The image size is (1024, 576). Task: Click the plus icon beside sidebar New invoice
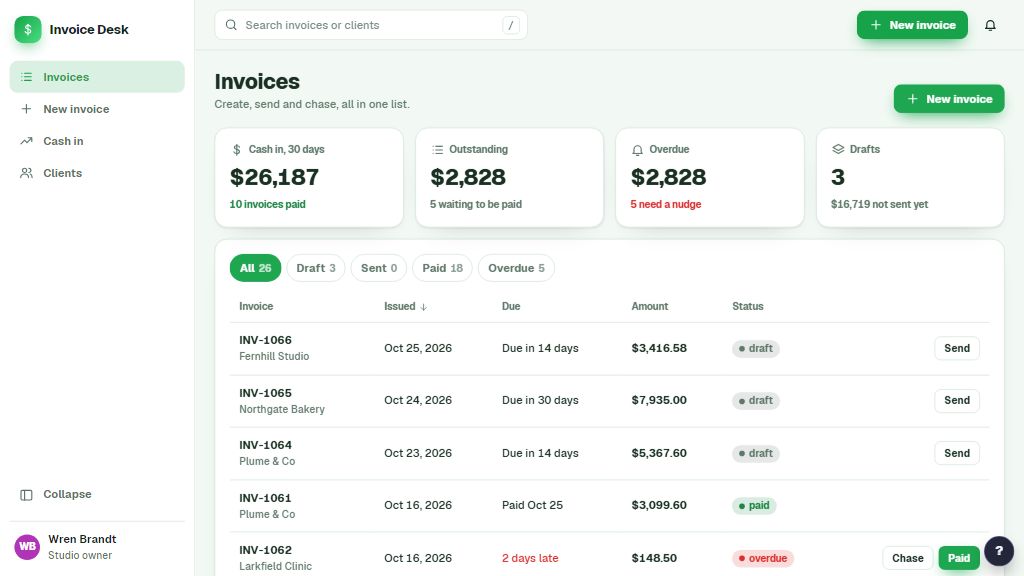(x=26, y=109)
